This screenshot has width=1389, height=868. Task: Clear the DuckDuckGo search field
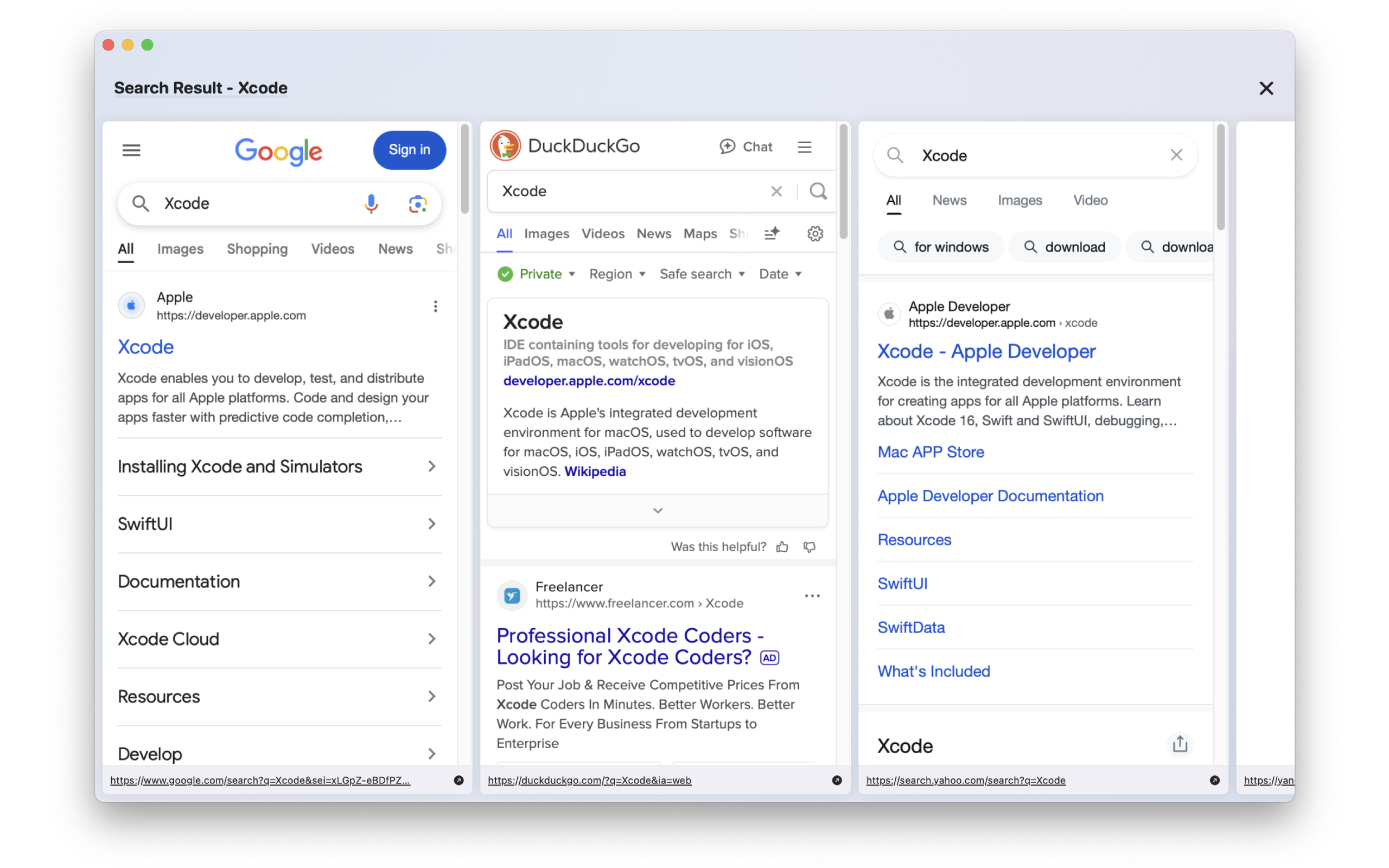(x=776, y=191)
